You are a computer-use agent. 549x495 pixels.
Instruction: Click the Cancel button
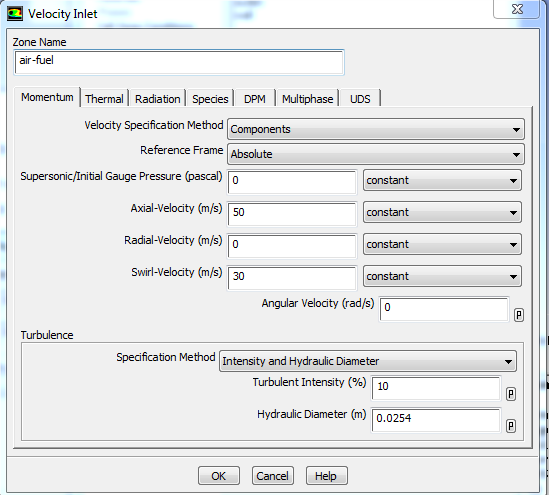(273, 476)
